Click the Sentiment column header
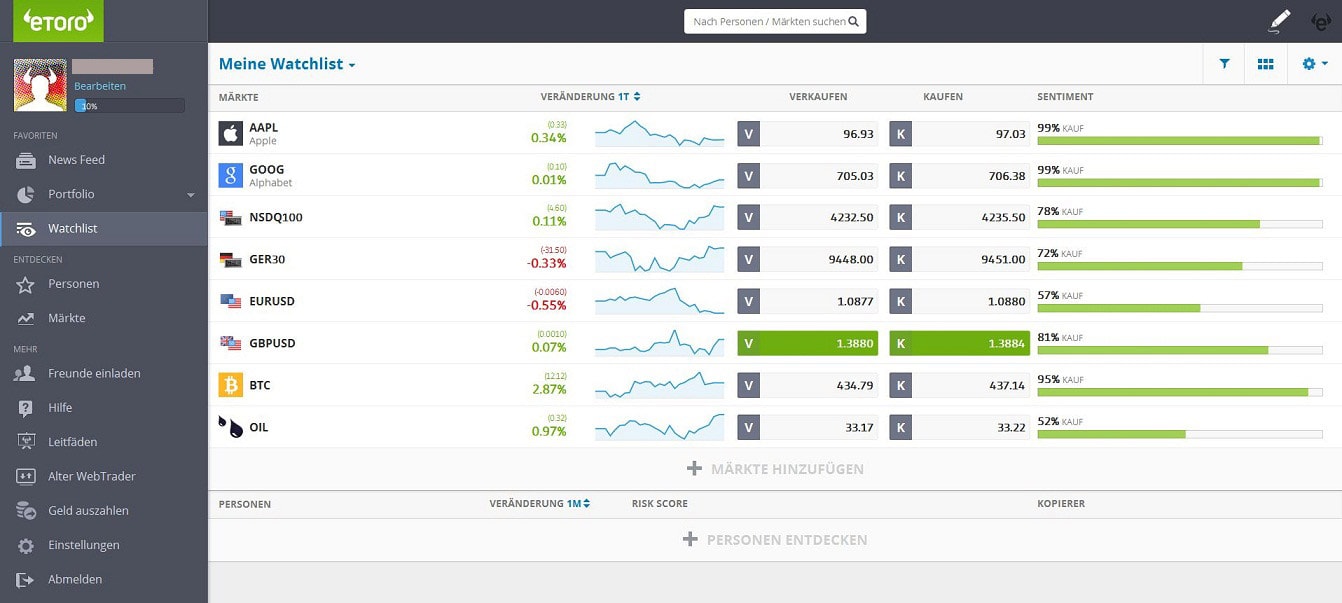This screenshot has width=1342, height=603. (x=1065, y=97)
